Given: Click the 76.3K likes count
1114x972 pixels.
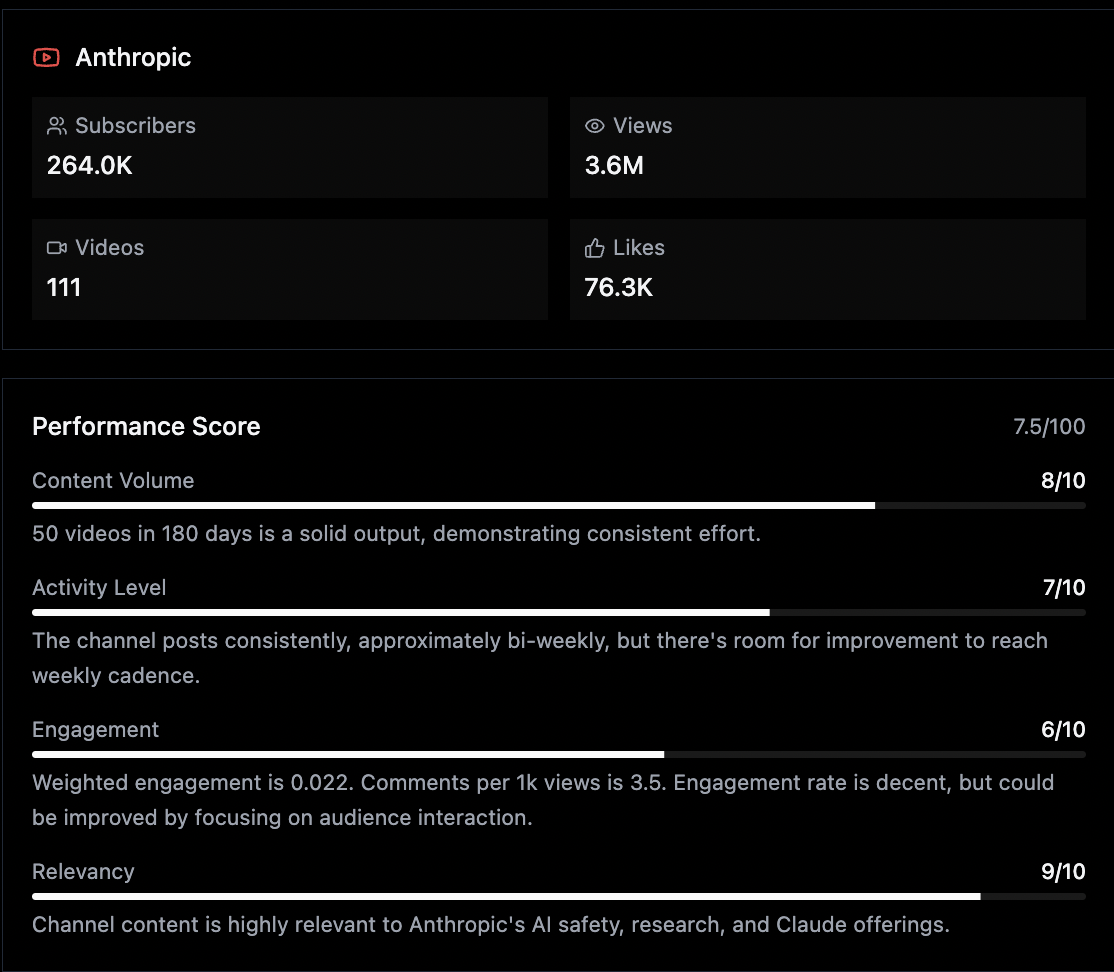Looking at the screenshot, I should point(619,288).
